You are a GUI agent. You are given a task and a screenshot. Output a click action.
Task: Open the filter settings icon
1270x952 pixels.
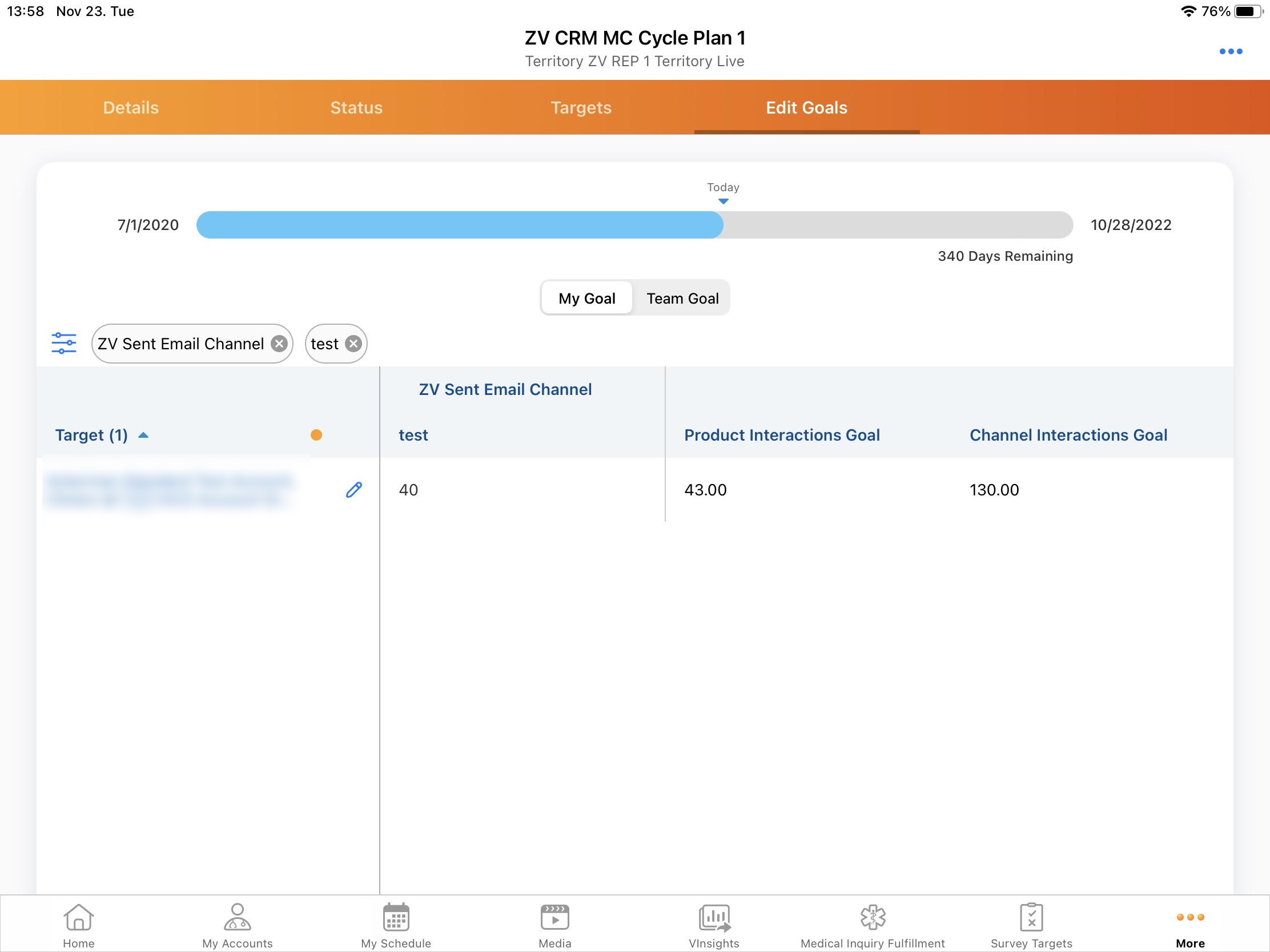coord(64,343)
